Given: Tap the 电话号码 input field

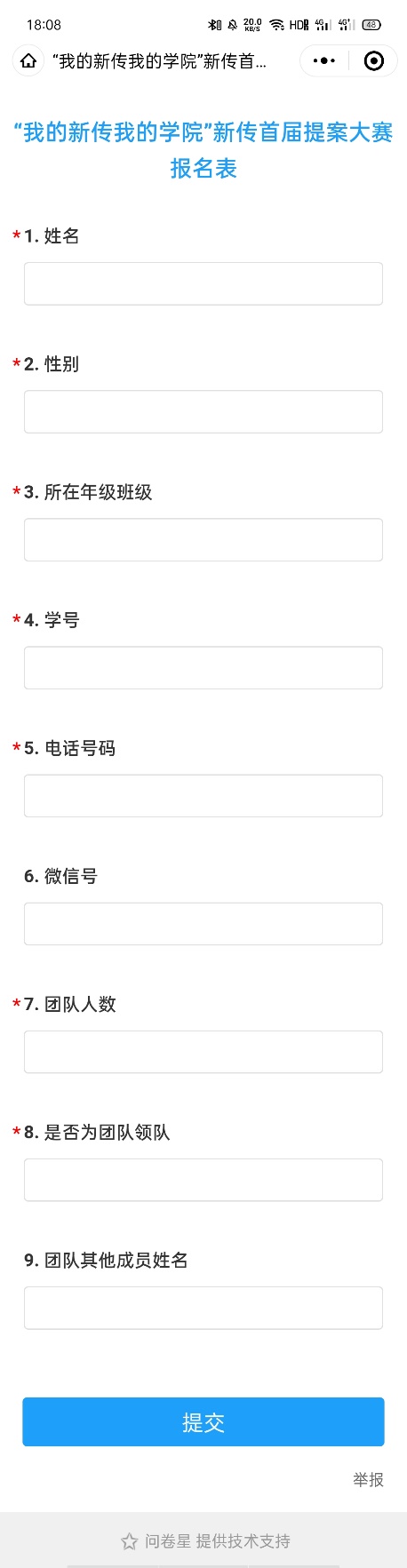Looking at the screenshot, I should pos(203,795).
